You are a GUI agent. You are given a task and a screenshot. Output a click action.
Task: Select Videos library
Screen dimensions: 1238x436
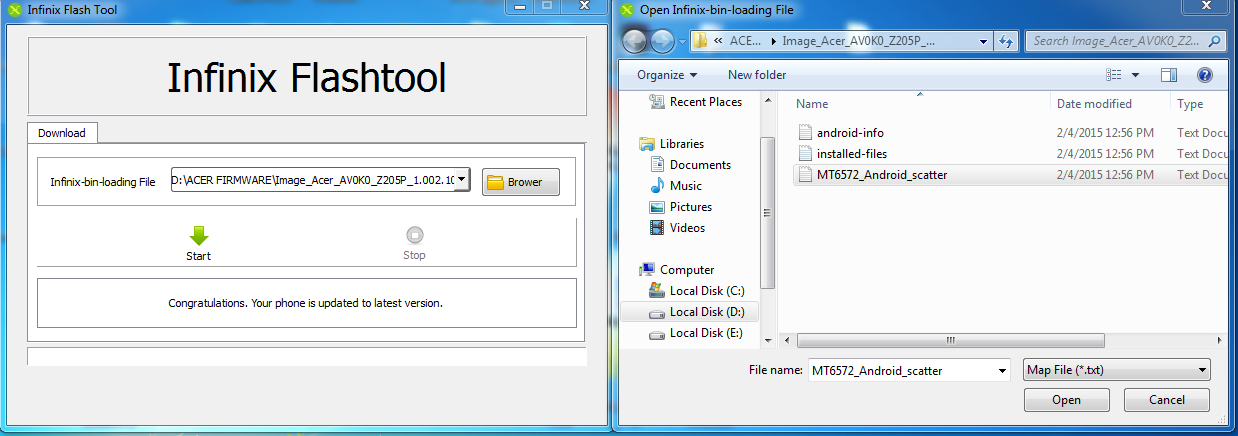(687, 228)
